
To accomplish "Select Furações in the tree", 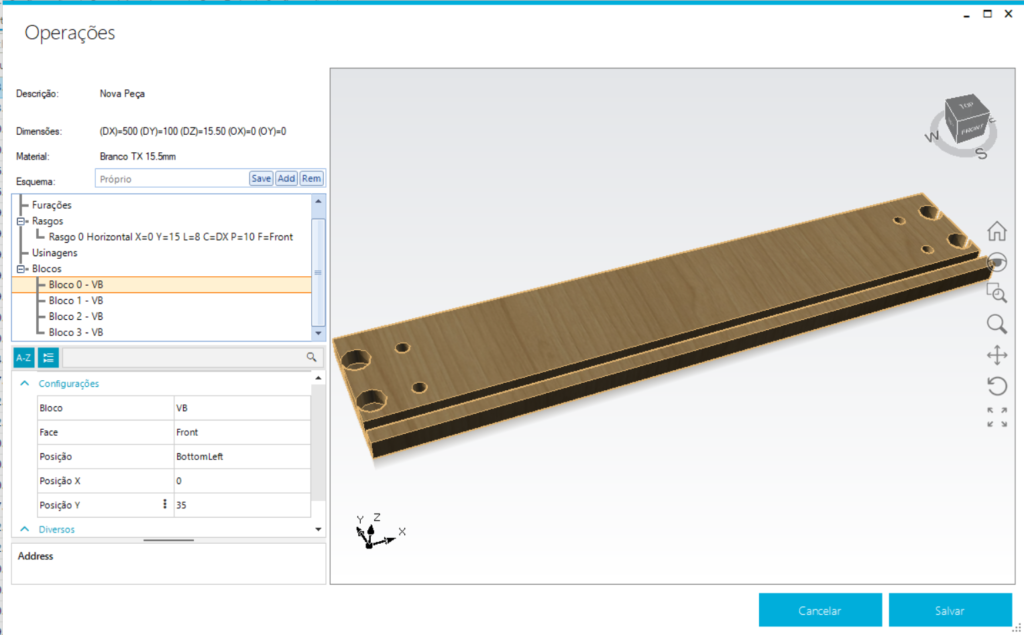I will point(52,205).
